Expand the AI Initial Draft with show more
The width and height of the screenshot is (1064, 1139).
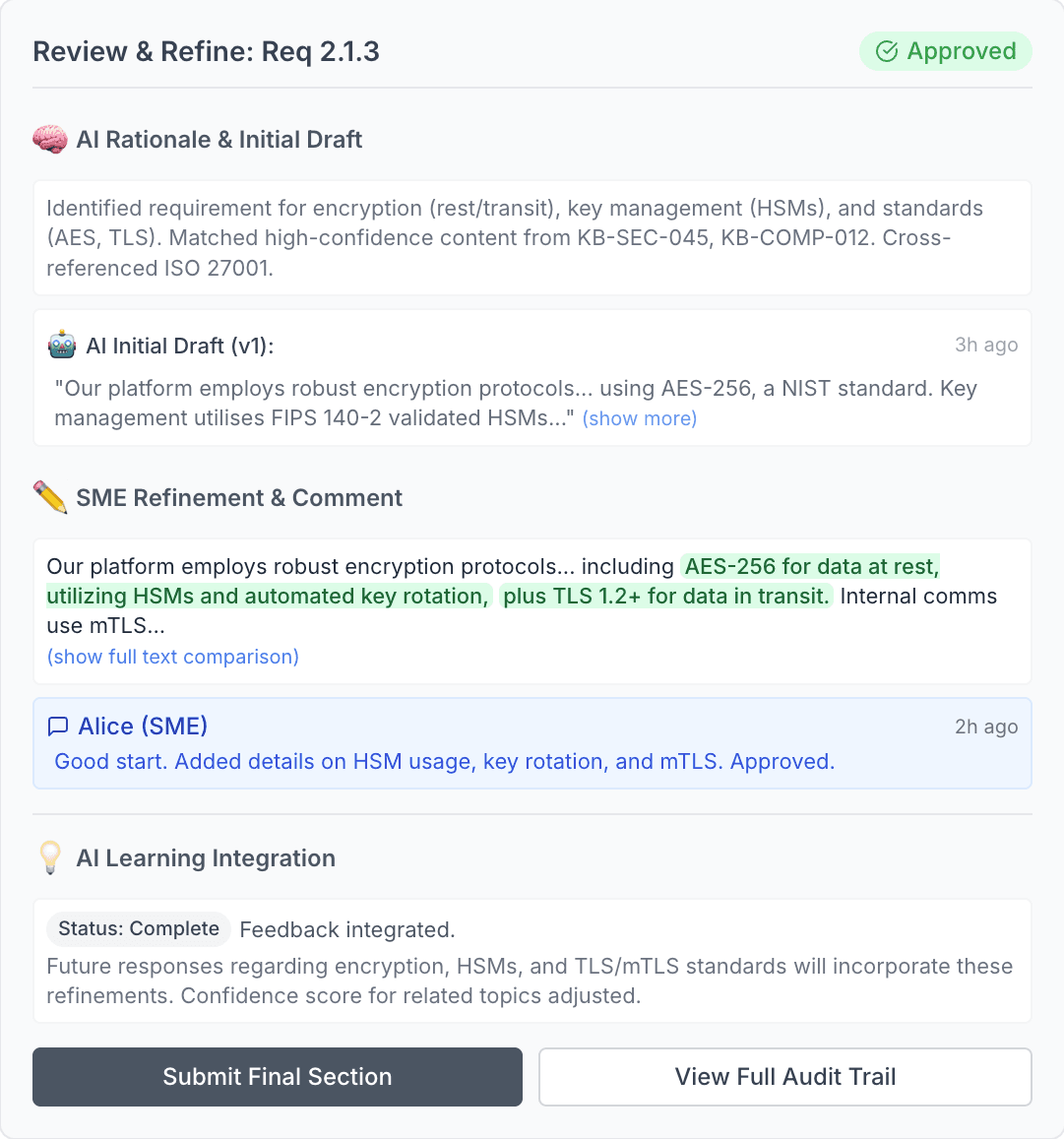[639, 418]
